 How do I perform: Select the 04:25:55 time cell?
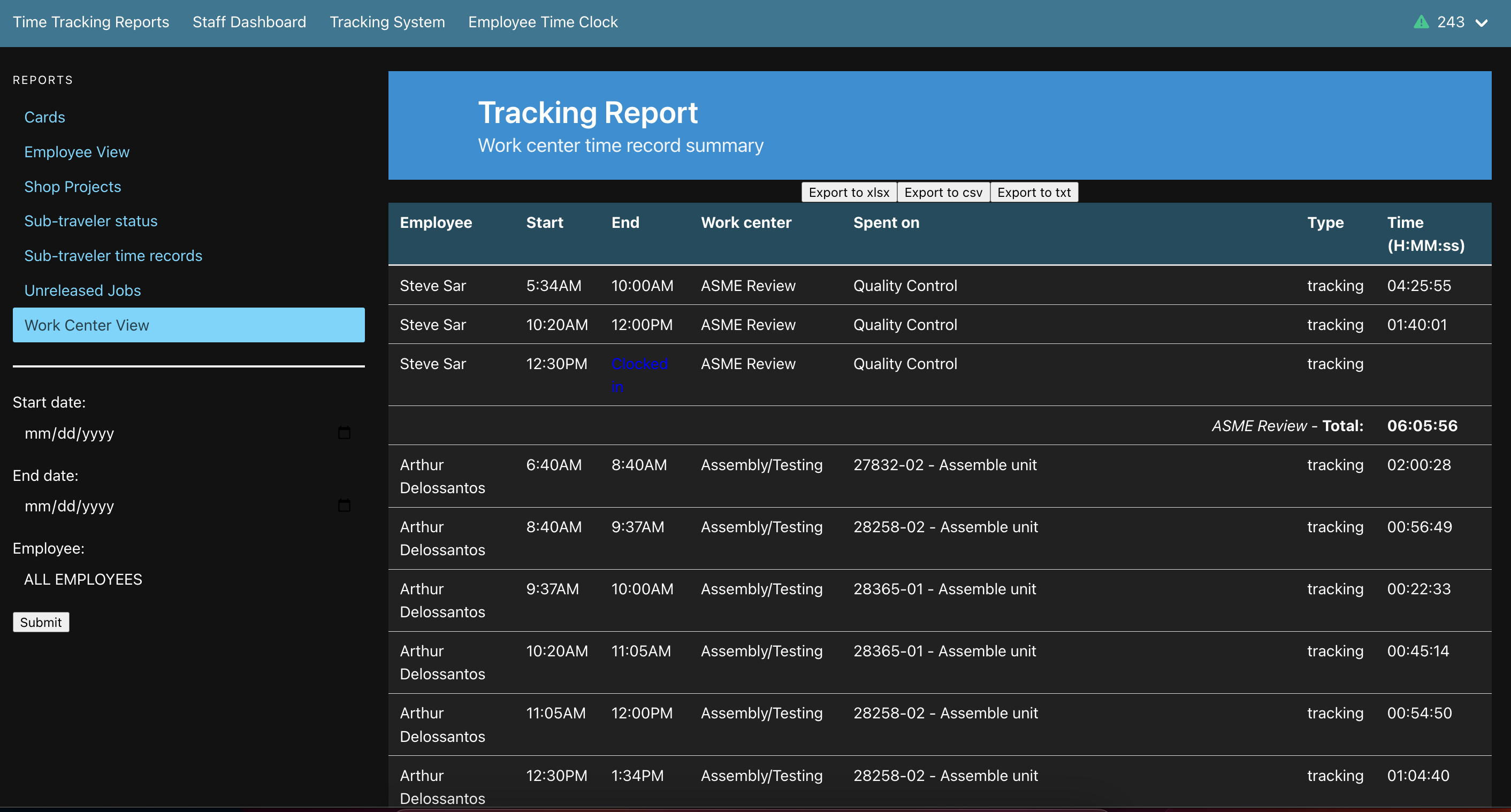pyautogui.click(x=1419, y=286)
